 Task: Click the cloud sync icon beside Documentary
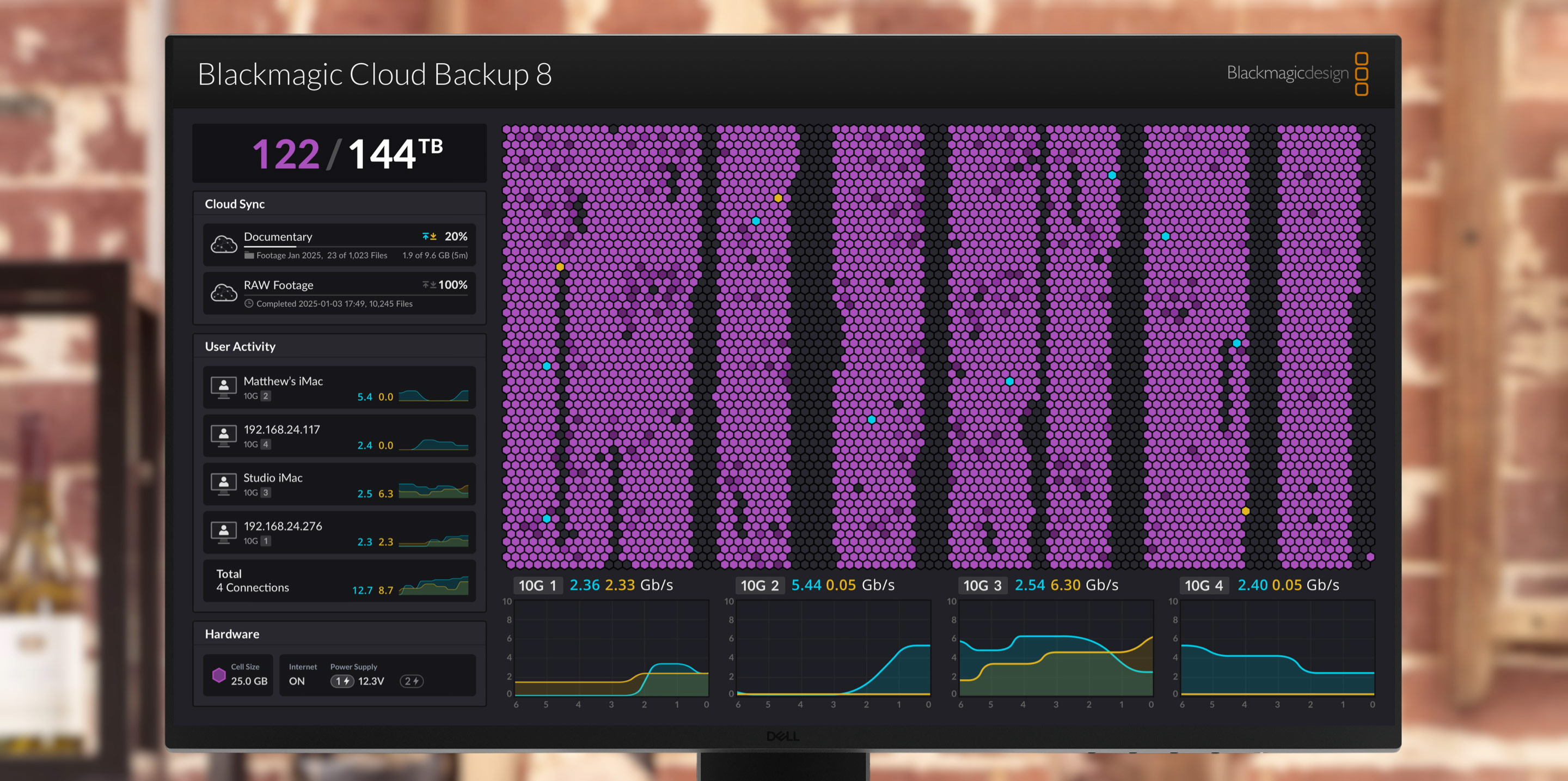tap(224, 243)
